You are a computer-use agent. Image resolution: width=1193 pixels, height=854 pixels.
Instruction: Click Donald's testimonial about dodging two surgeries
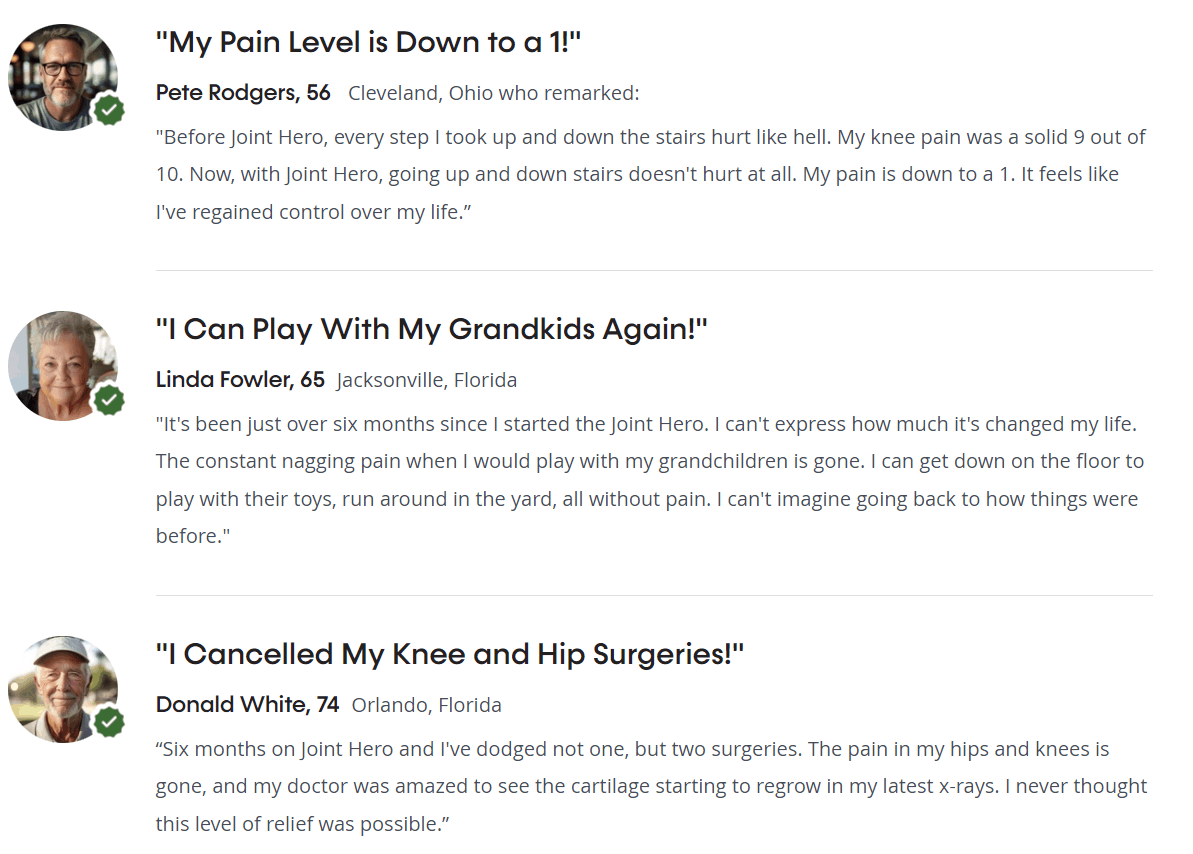(651, 786)
